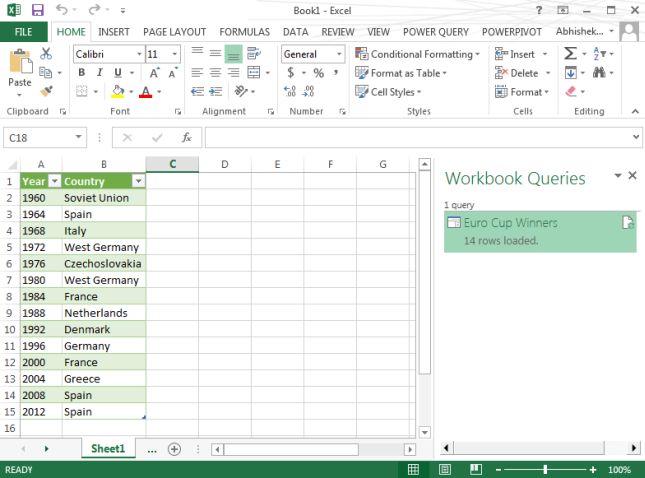Click the Clear eraser icon
Viewport: 645px width, 478px height.
pos(571,91)
